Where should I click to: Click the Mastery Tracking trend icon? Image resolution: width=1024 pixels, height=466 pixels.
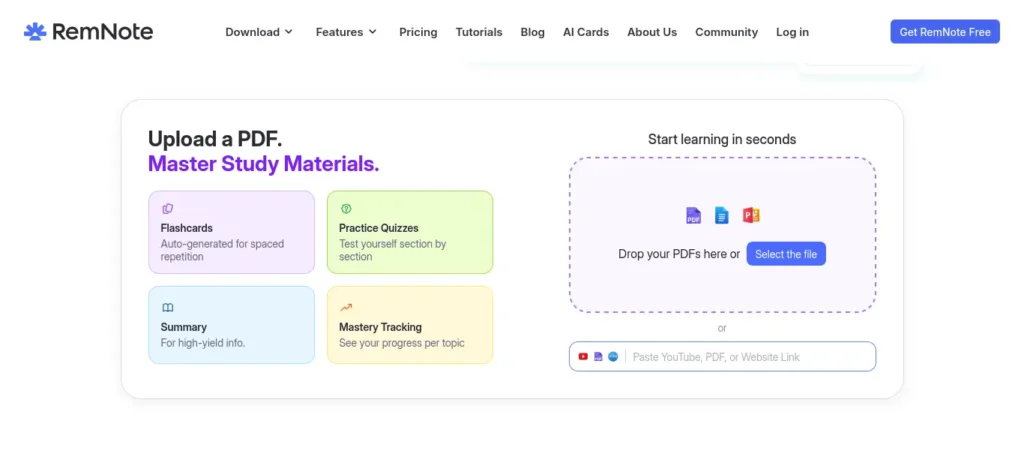pos(346,307)
